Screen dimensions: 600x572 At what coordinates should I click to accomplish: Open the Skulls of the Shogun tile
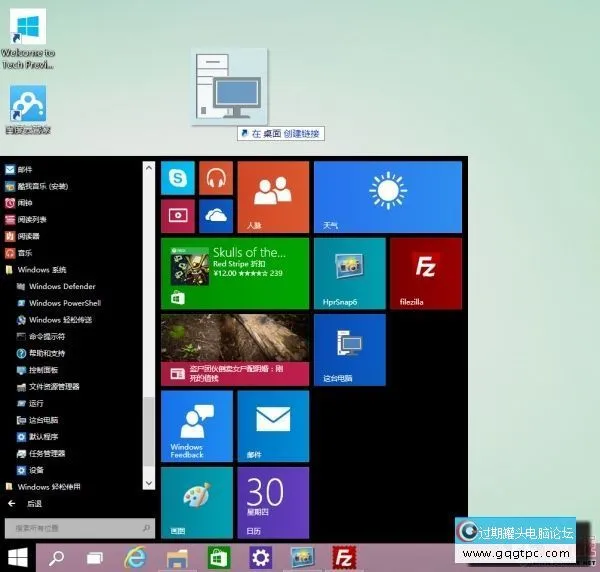pos(234,273)
